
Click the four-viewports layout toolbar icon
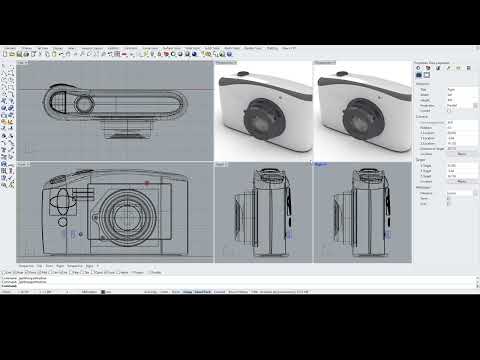click(117, 54)
